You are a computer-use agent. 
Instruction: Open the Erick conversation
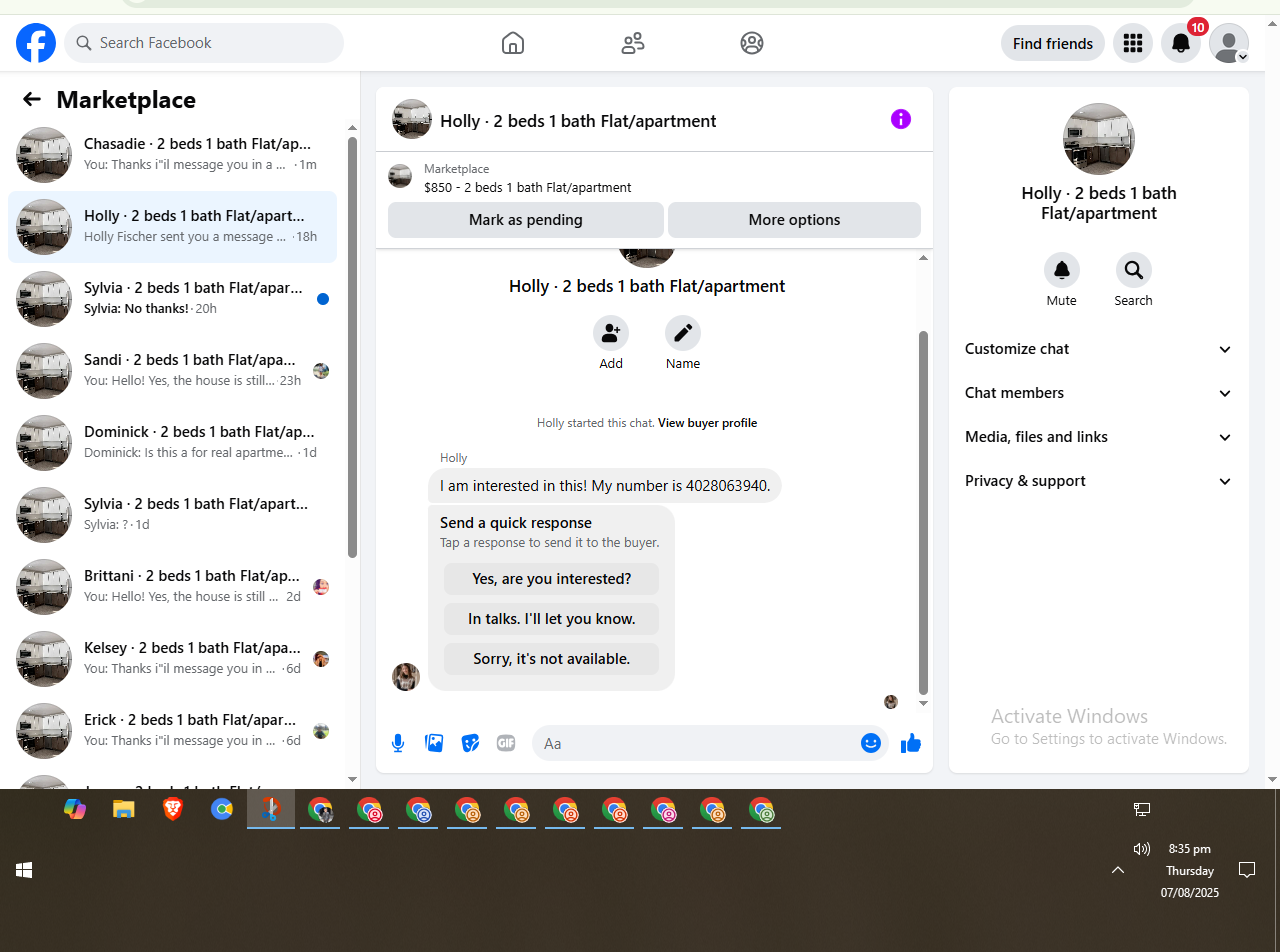[173, 731]
